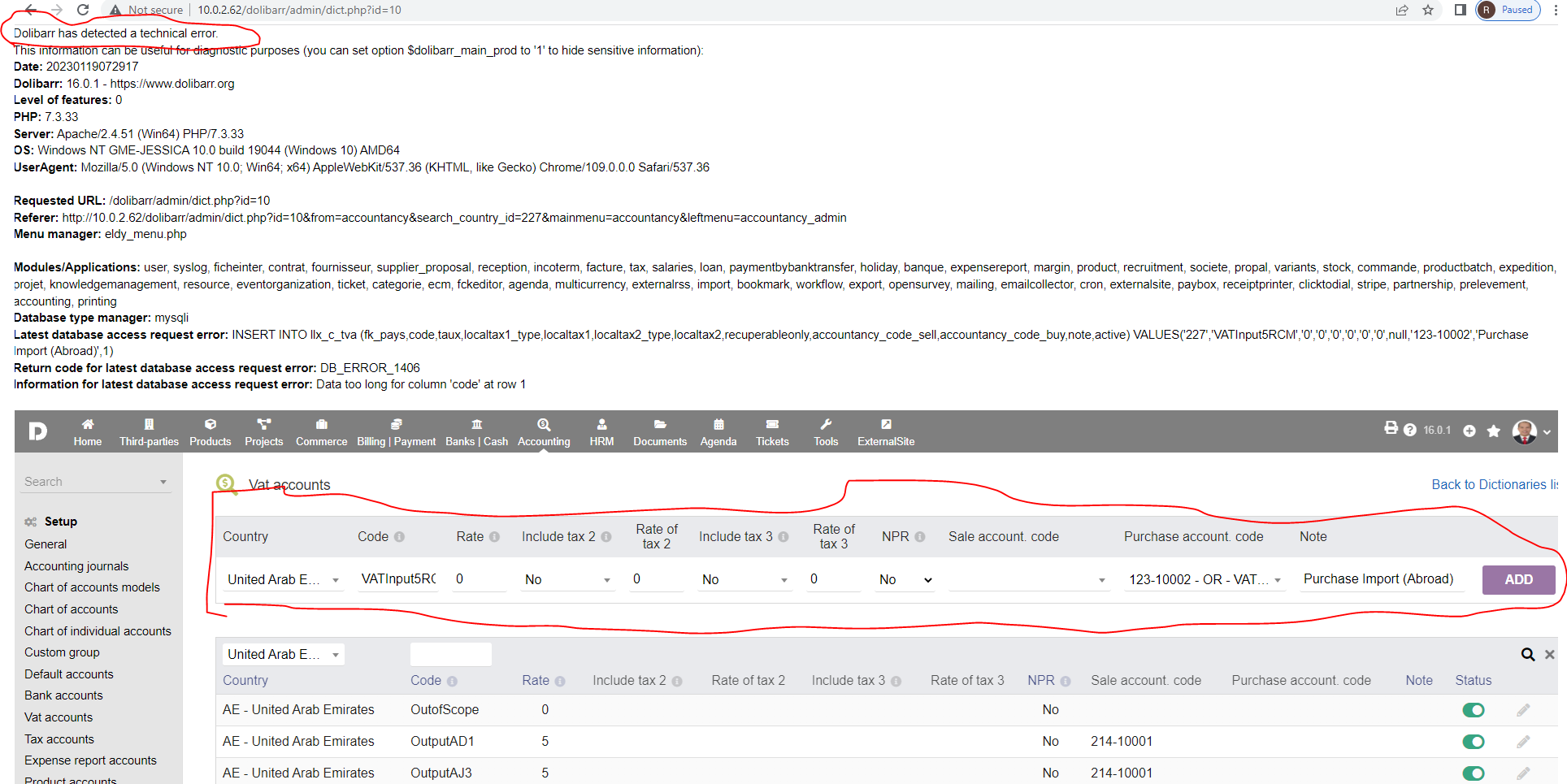Open Projects module icon
Image resolution: width=1567 pixels, height=784 pixels.
264,424
